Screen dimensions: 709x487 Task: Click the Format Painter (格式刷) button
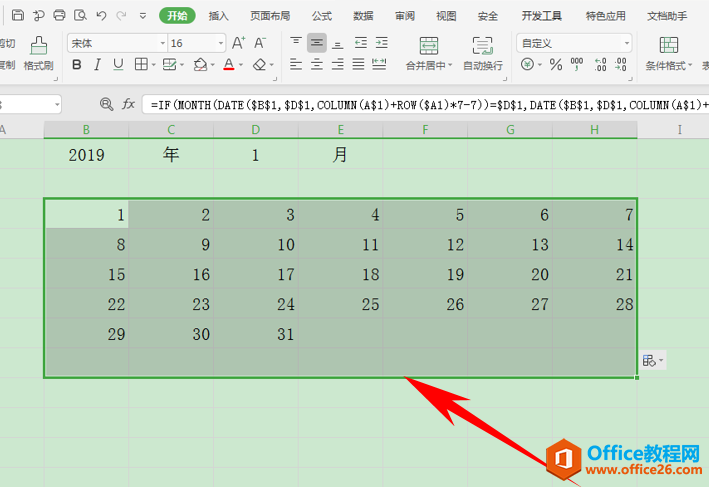tap(38, 54)
